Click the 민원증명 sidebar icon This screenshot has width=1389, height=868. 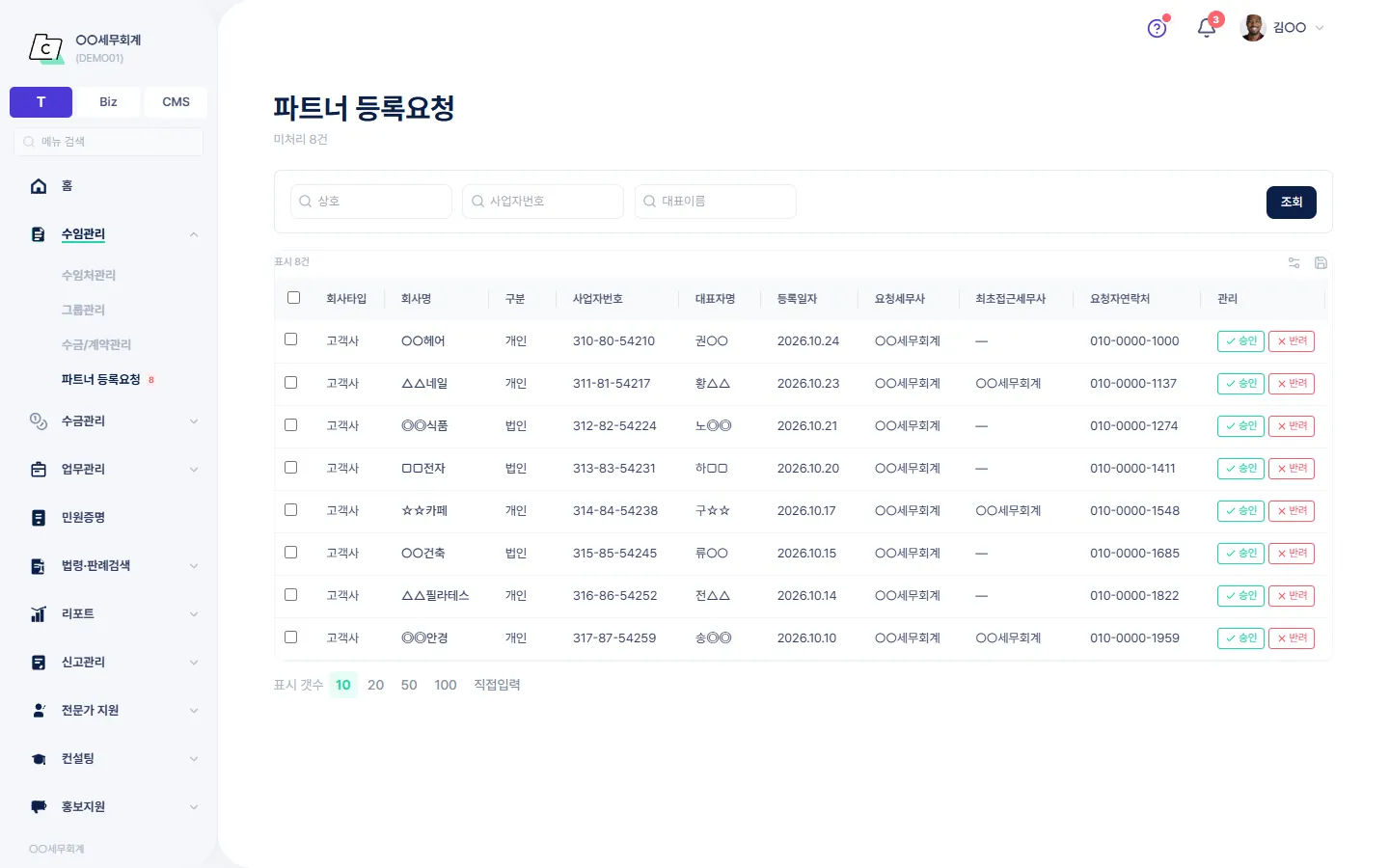coord(39,518)
